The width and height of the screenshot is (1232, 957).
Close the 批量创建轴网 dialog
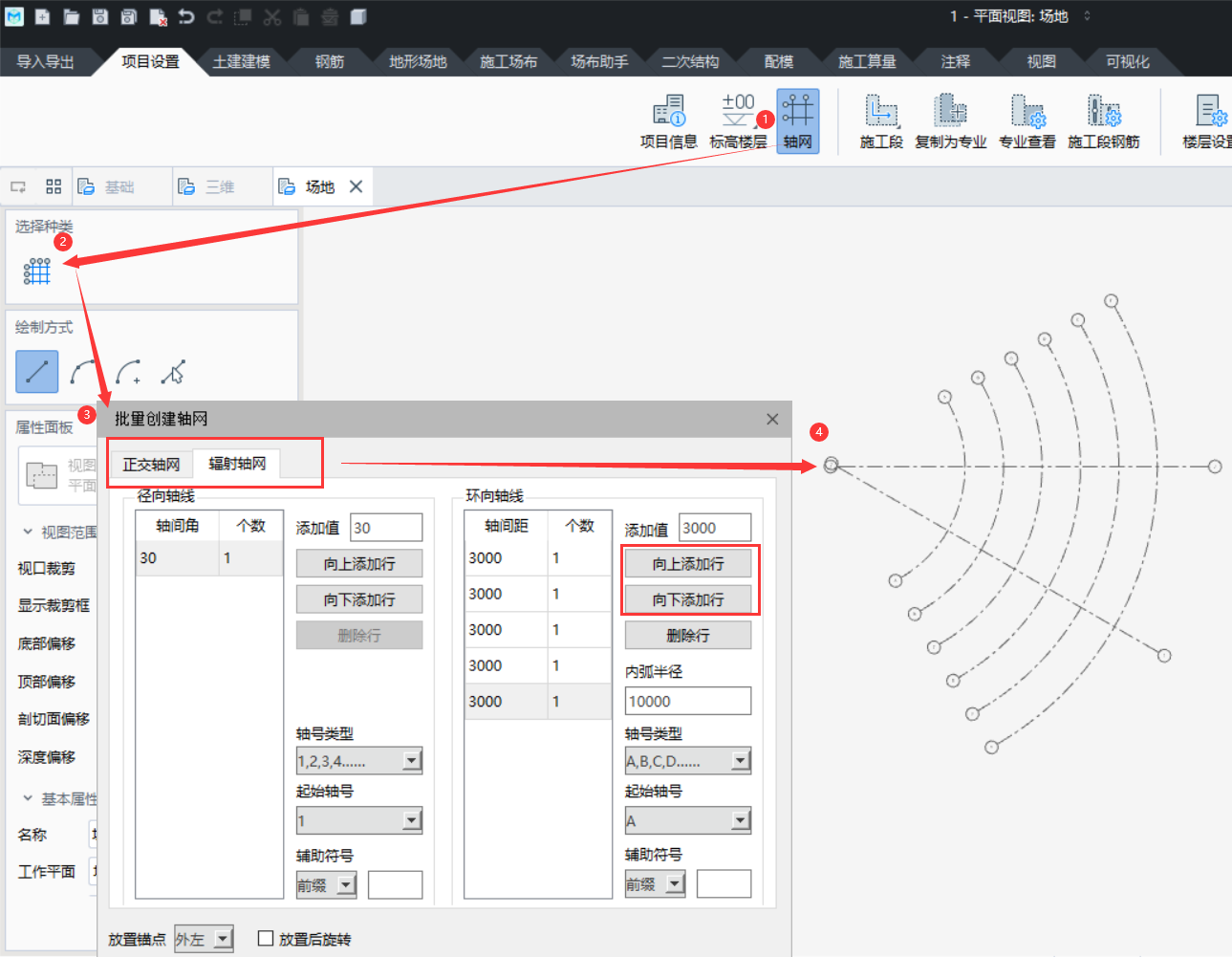coord(772,419)
